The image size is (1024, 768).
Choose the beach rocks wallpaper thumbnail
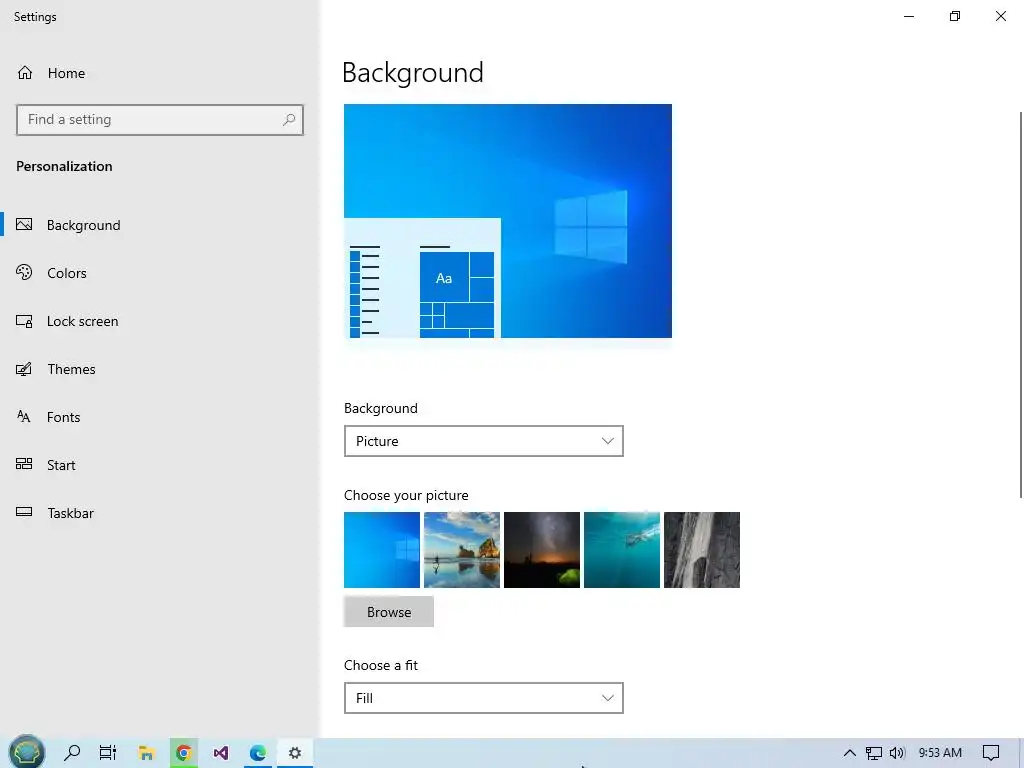(462, 550)
